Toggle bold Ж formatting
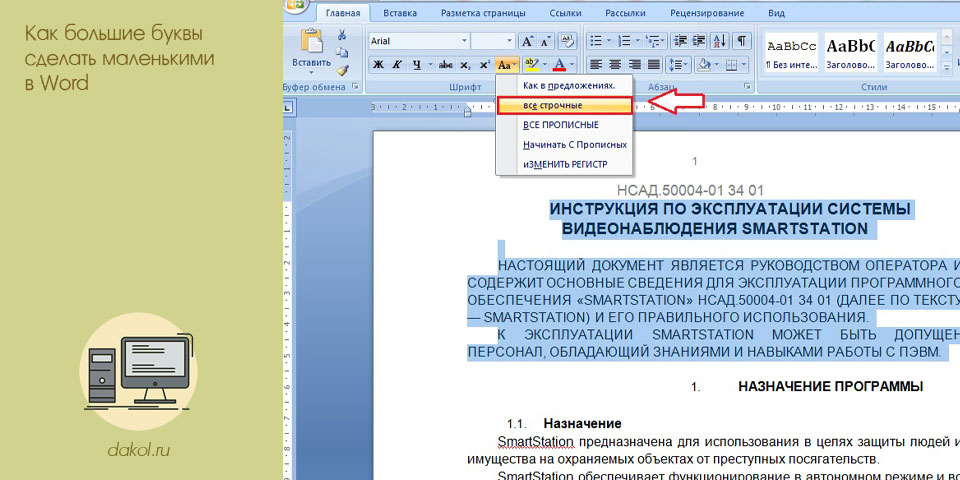960x480 pixels. tap(378, 64)
